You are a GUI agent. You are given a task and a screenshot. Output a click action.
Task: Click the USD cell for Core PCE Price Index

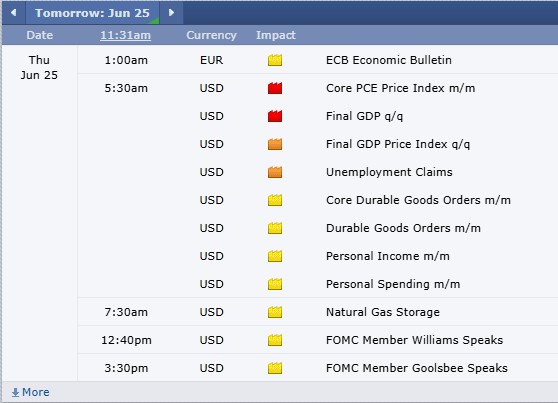point(211,88)
